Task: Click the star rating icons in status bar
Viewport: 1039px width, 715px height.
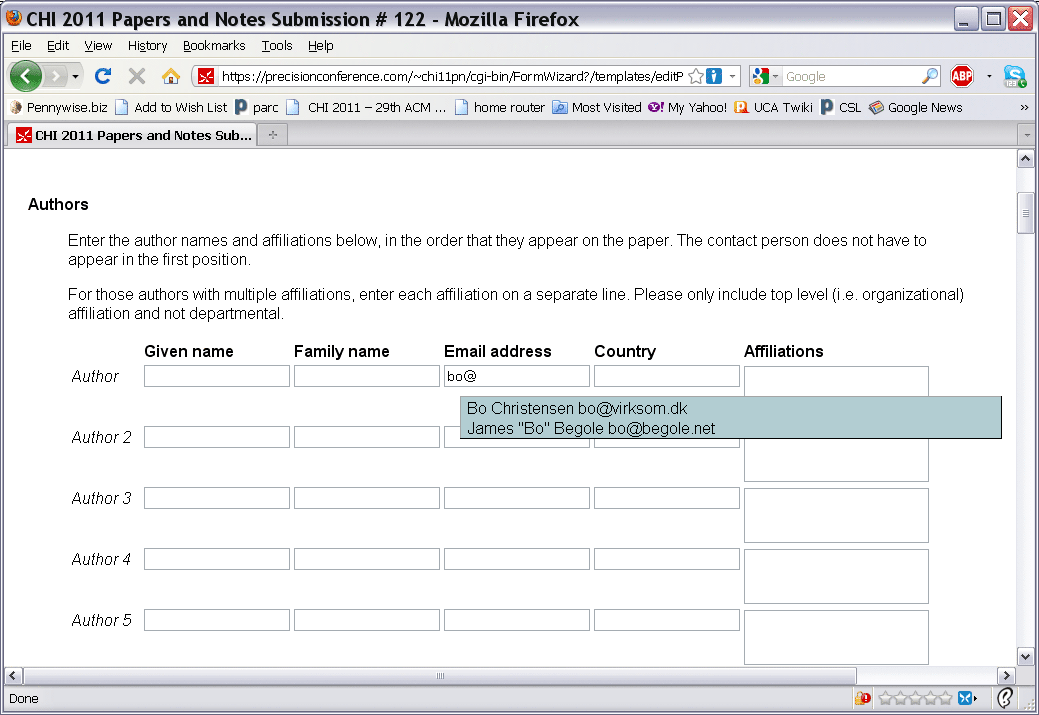Action: 915,698
